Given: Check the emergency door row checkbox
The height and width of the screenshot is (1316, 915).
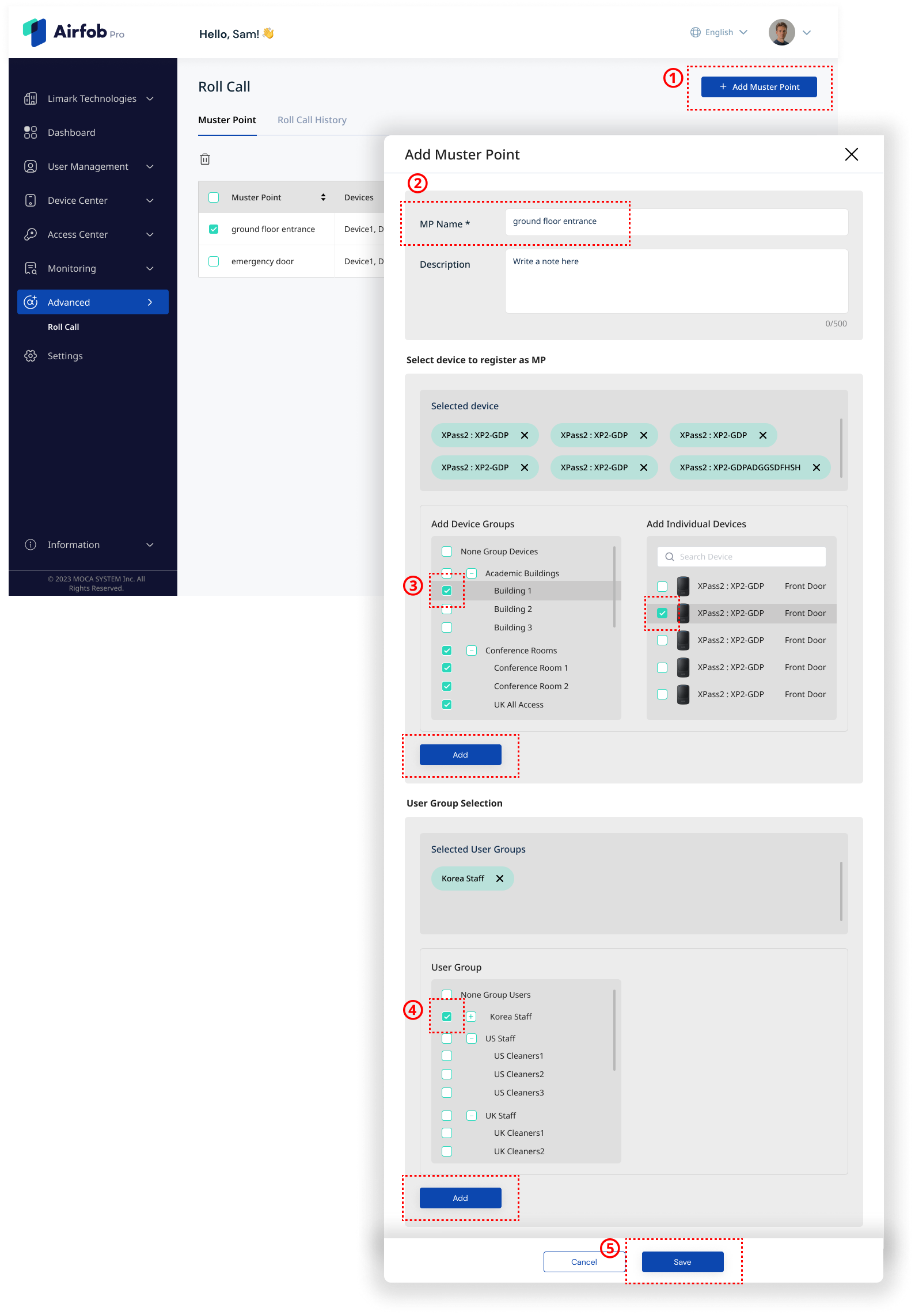Looking at the screenshot, I should coord(214,261).
